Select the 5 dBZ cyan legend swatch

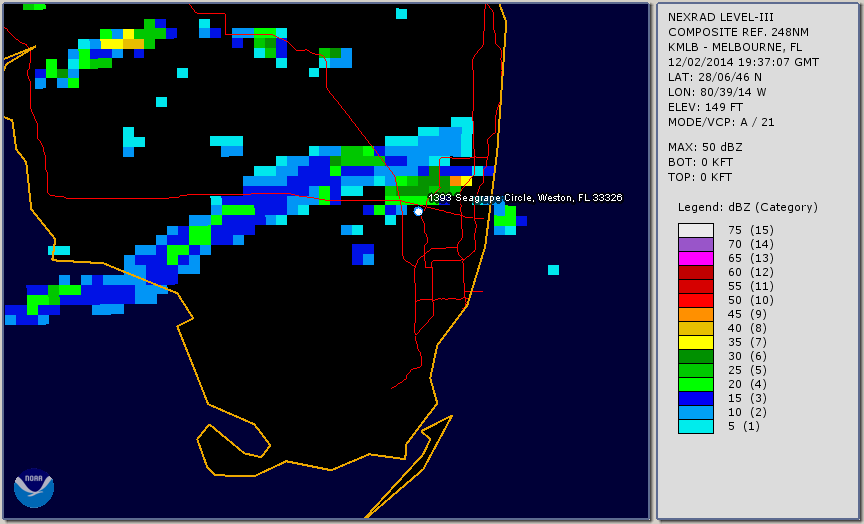[x=696, y=426]
